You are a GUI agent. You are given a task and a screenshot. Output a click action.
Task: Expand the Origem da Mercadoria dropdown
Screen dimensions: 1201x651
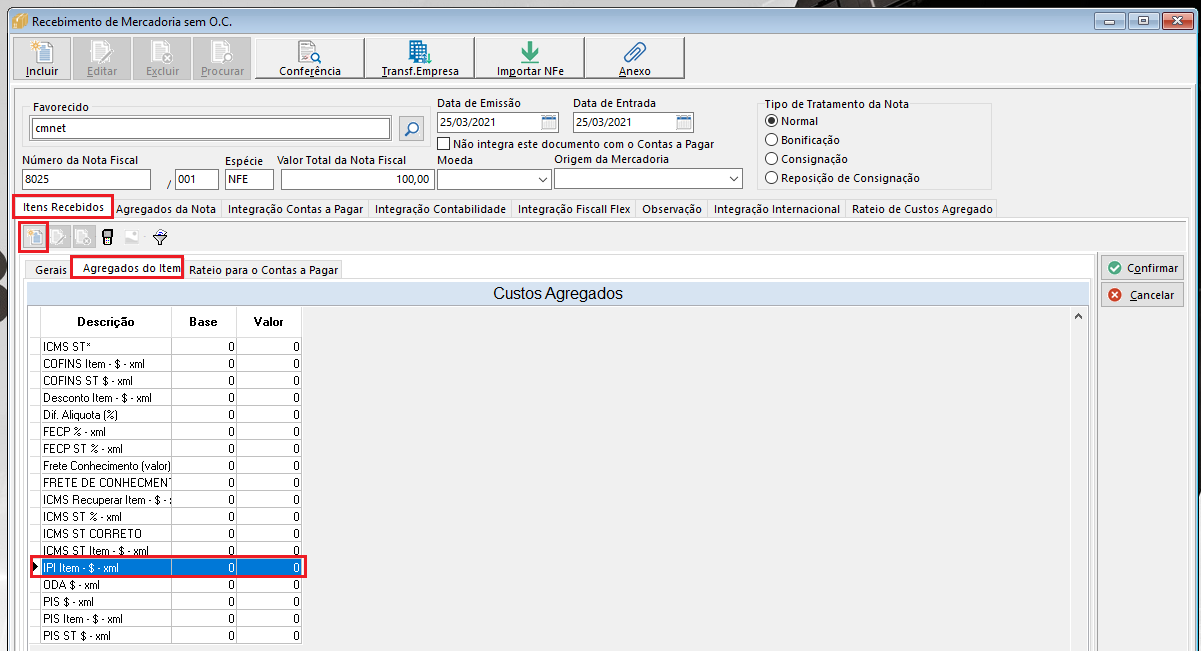click(734, 179)
